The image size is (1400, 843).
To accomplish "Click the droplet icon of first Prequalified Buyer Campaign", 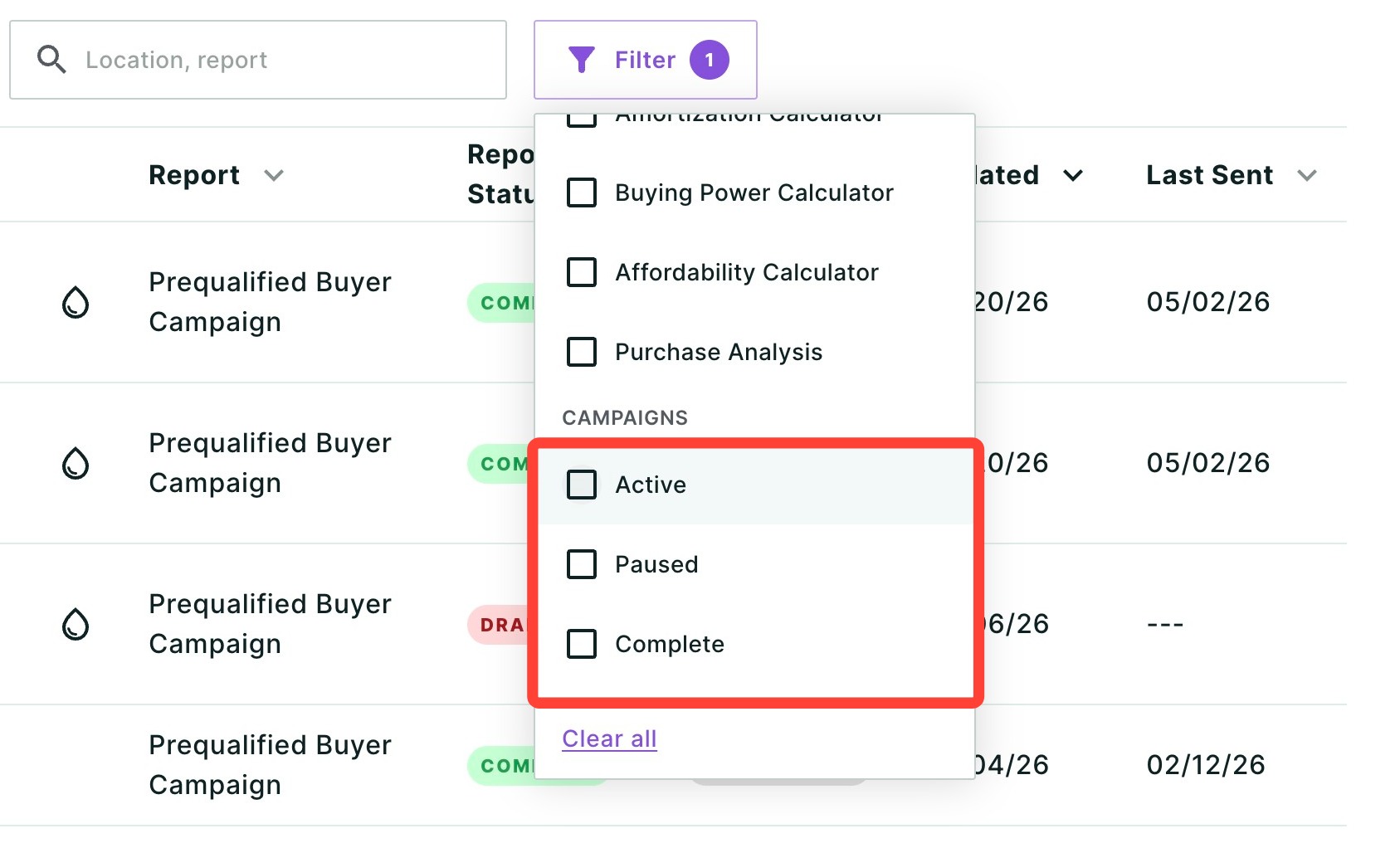I will tap(76, 302).
